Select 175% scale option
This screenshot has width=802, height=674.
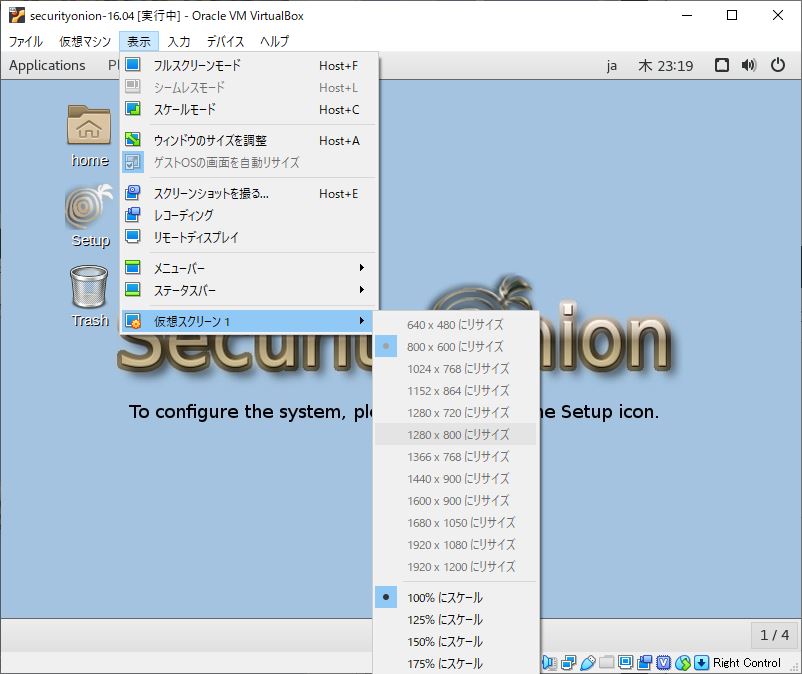click(456, 663)
